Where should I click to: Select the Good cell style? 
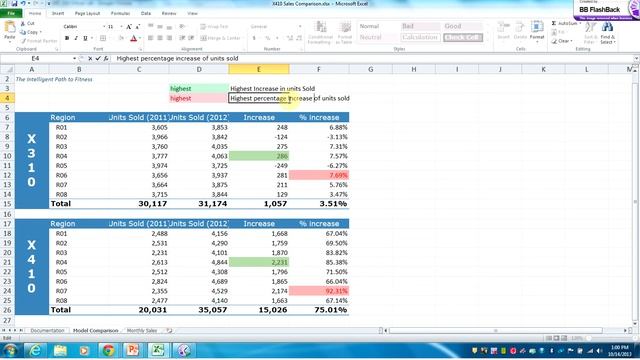click(462, 26)
